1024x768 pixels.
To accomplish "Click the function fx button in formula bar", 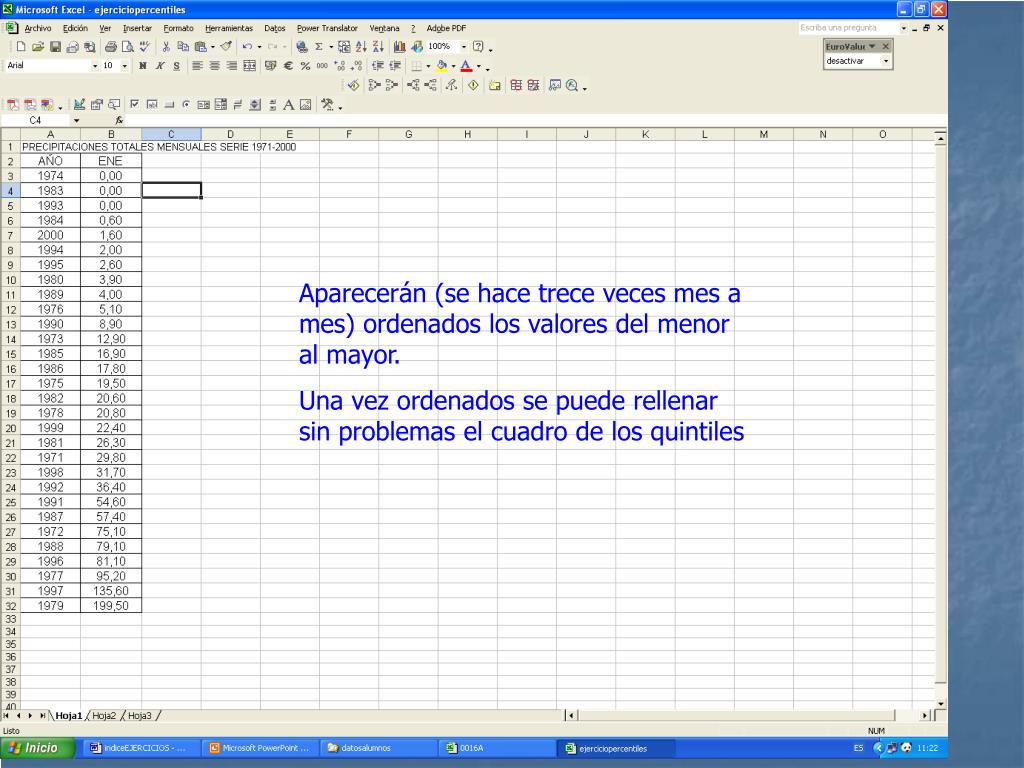I will point(119,120).
